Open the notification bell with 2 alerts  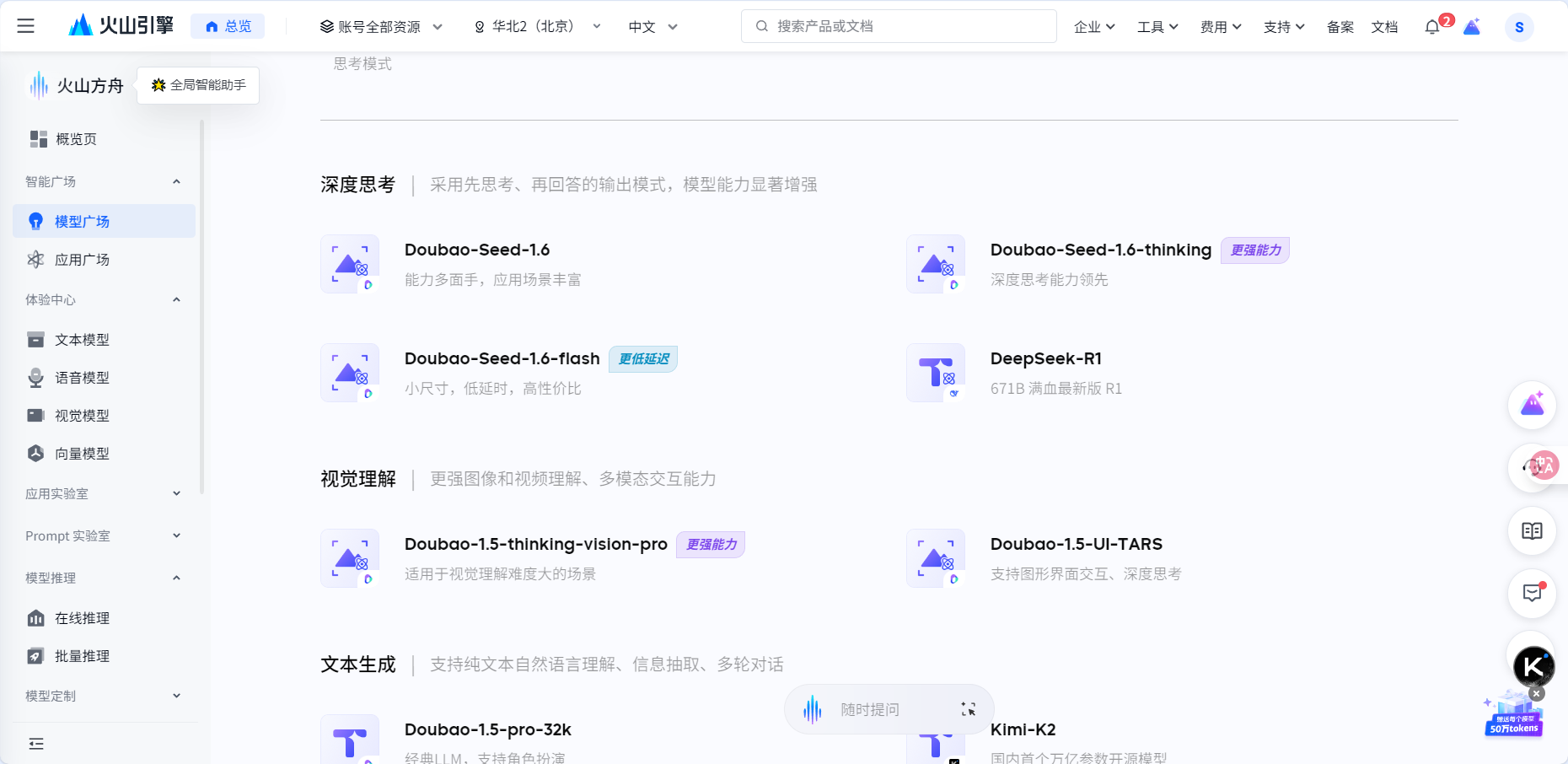[x=1431, y=26]
